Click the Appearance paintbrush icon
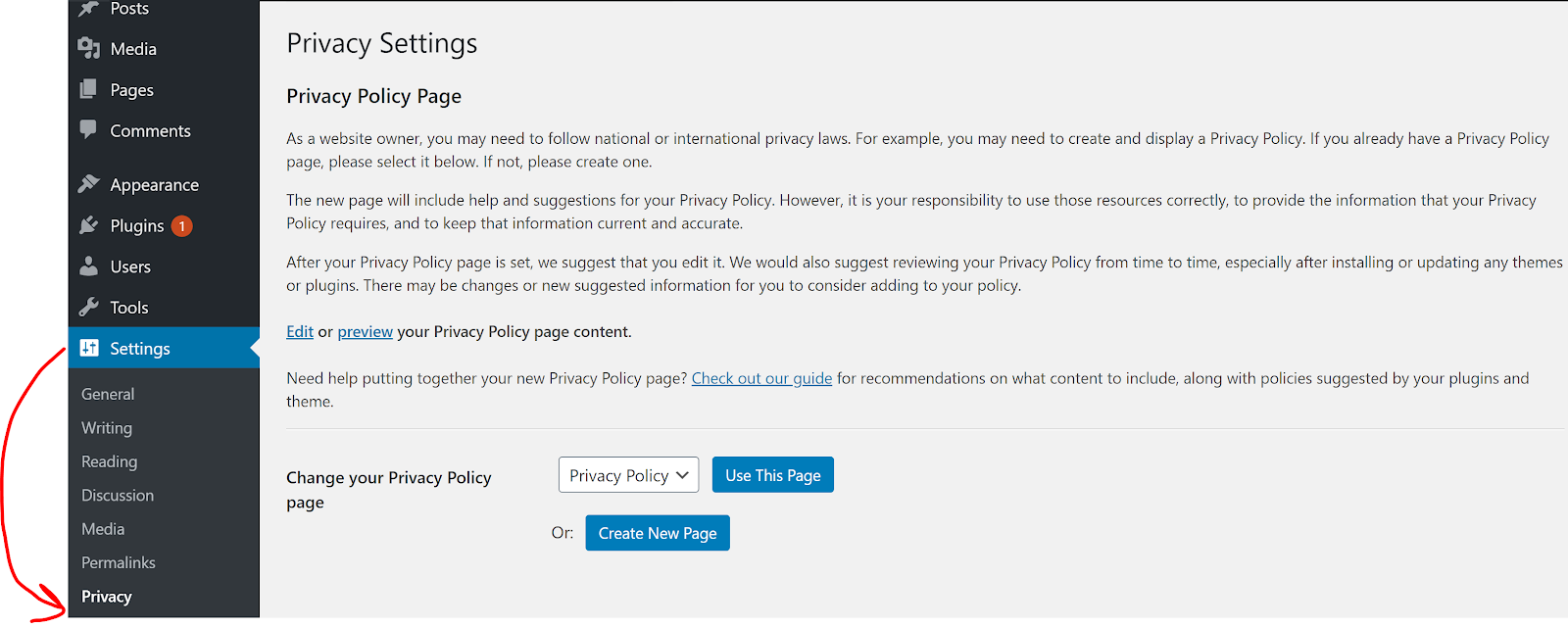The image size is (1568, 627). pyautogui.click(x=89, y=183)
